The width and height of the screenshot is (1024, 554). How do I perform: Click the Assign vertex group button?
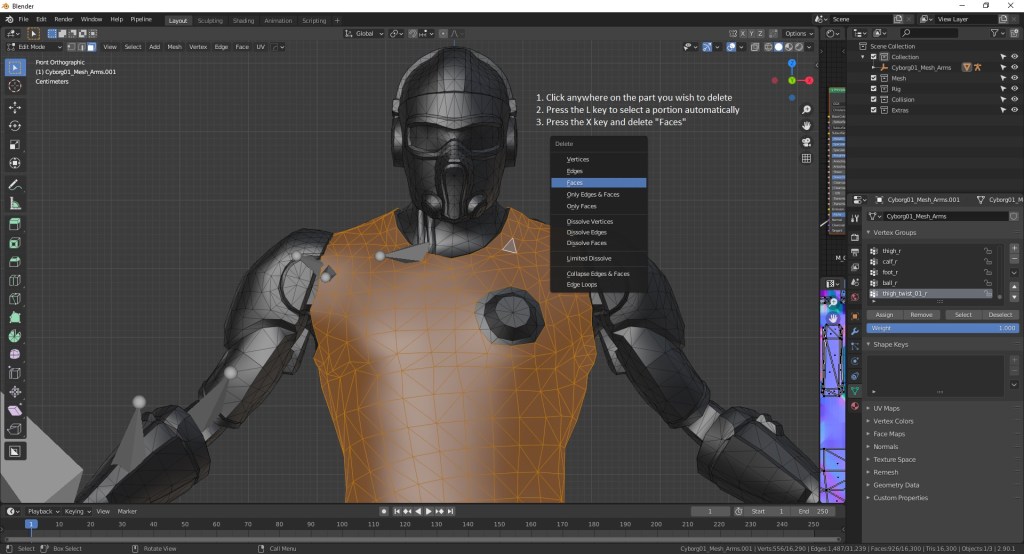pyautogui.click(x=884, y=315)
